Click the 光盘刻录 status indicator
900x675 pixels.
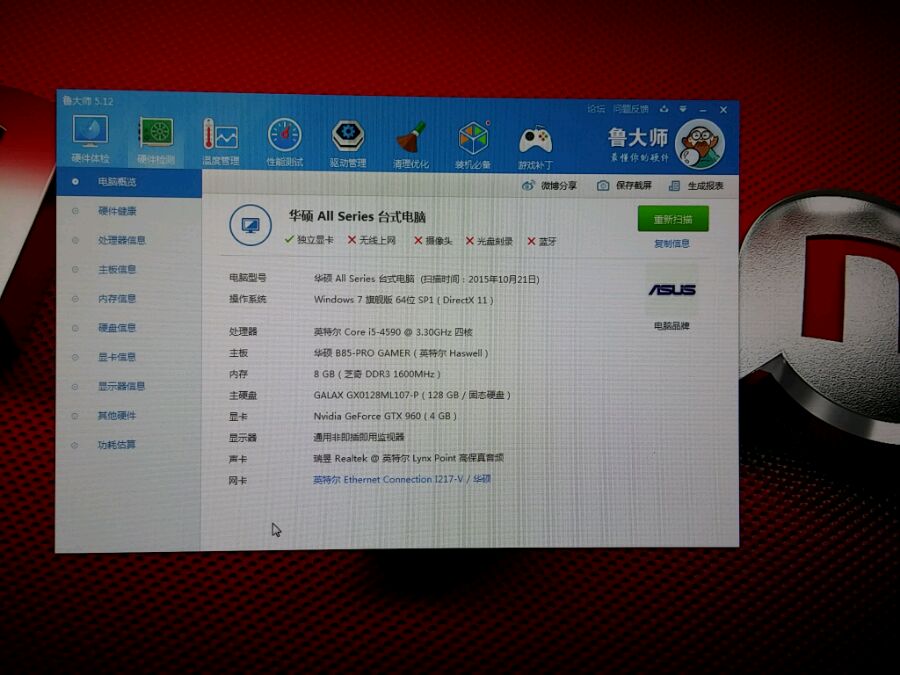click(x=489, y=241)
